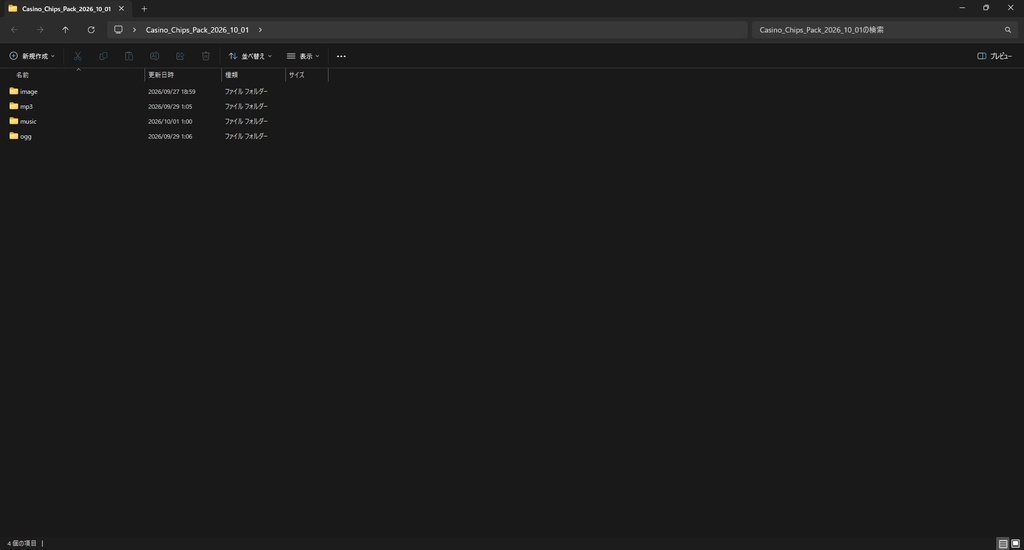
Task: Toggle the プレビュー preview pane
Action: point(995,56)
